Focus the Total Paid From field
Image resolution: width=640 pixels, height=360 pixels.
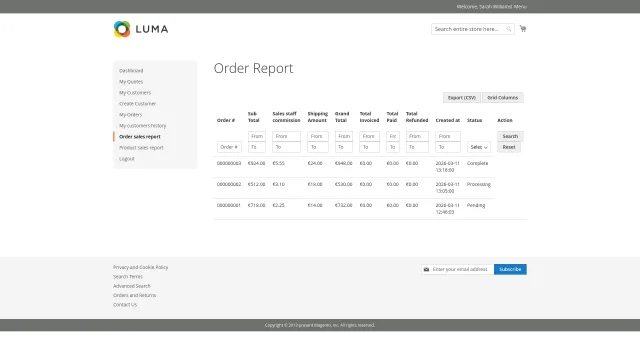coord(393,136)
